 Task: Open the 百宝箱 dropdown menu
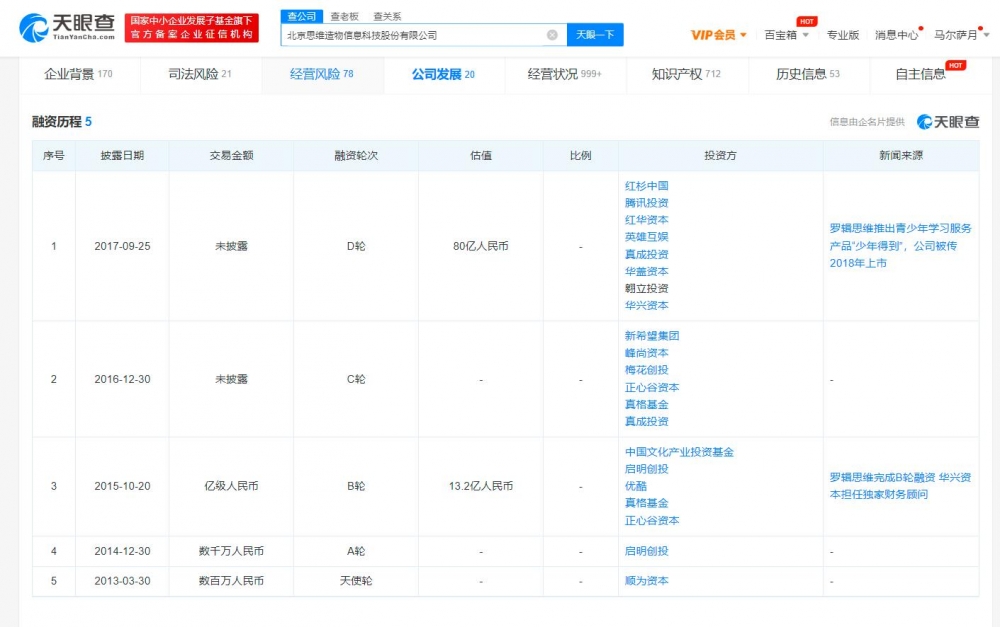point(786,35)
